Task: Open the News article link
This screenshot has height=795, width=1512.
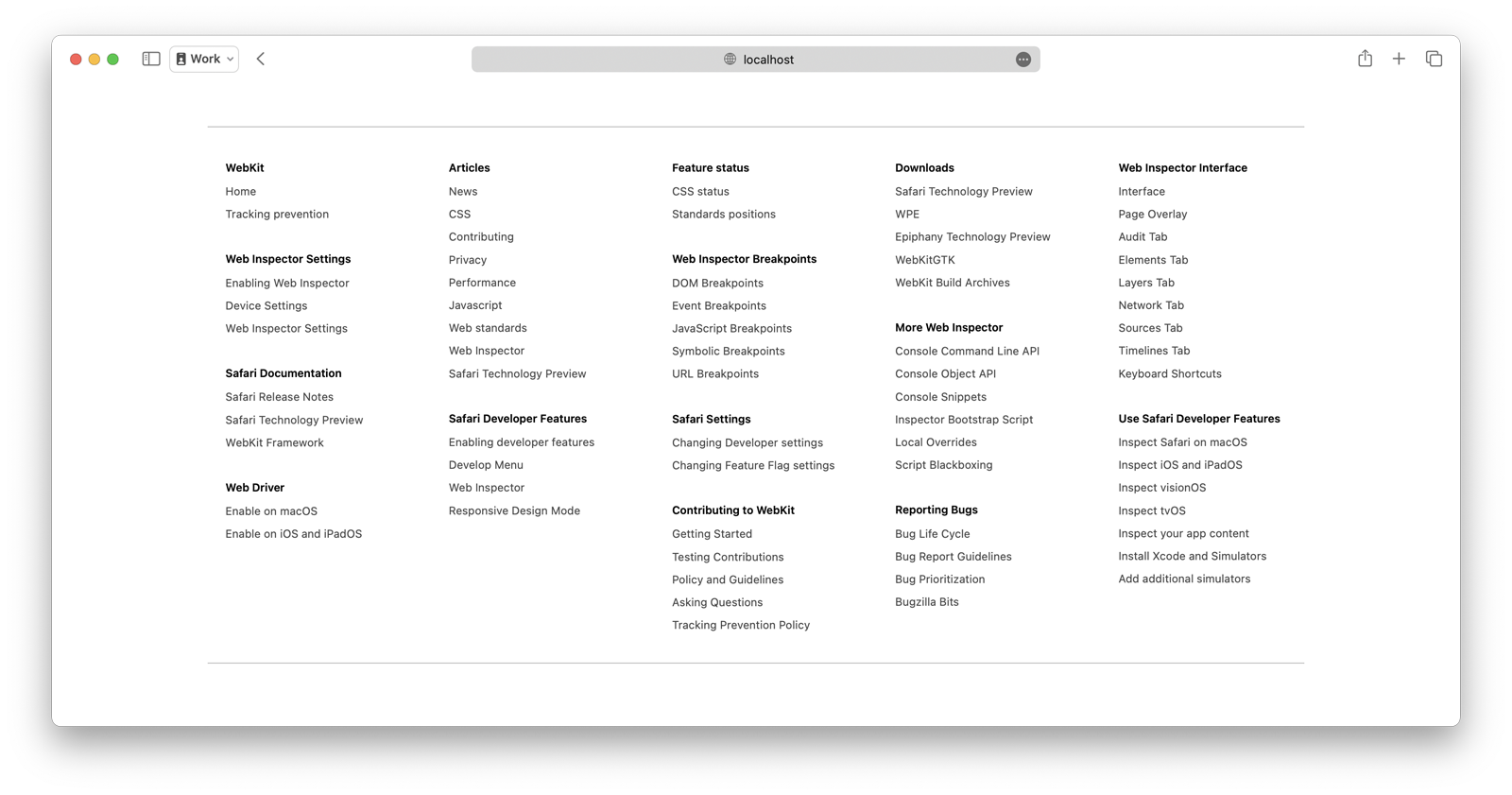Action: [x=463, y=192]
